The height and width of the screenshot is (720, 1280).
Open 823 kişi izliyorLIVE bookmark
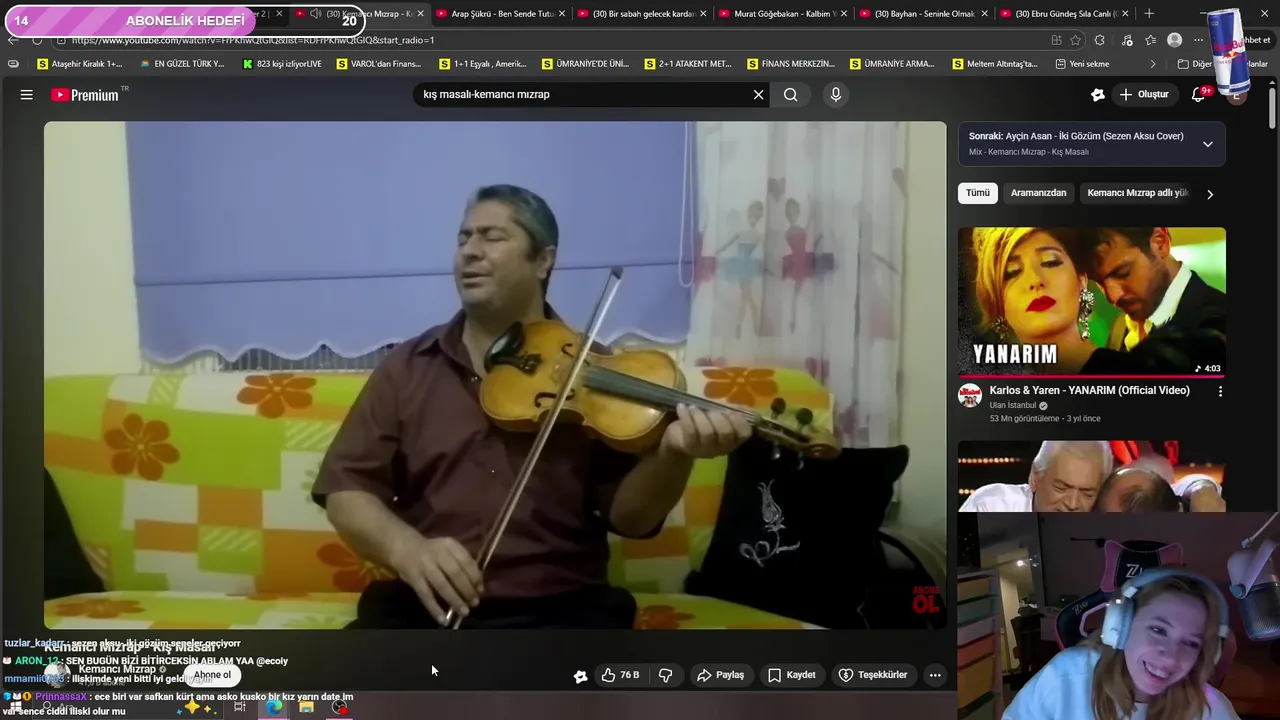(x=282, y=64)
